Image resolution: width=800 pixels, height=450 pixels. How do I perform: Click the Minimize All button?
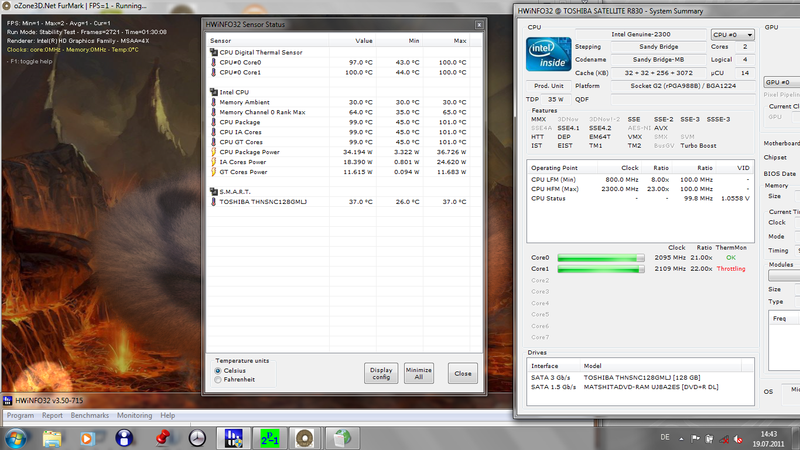click(419, 373)
